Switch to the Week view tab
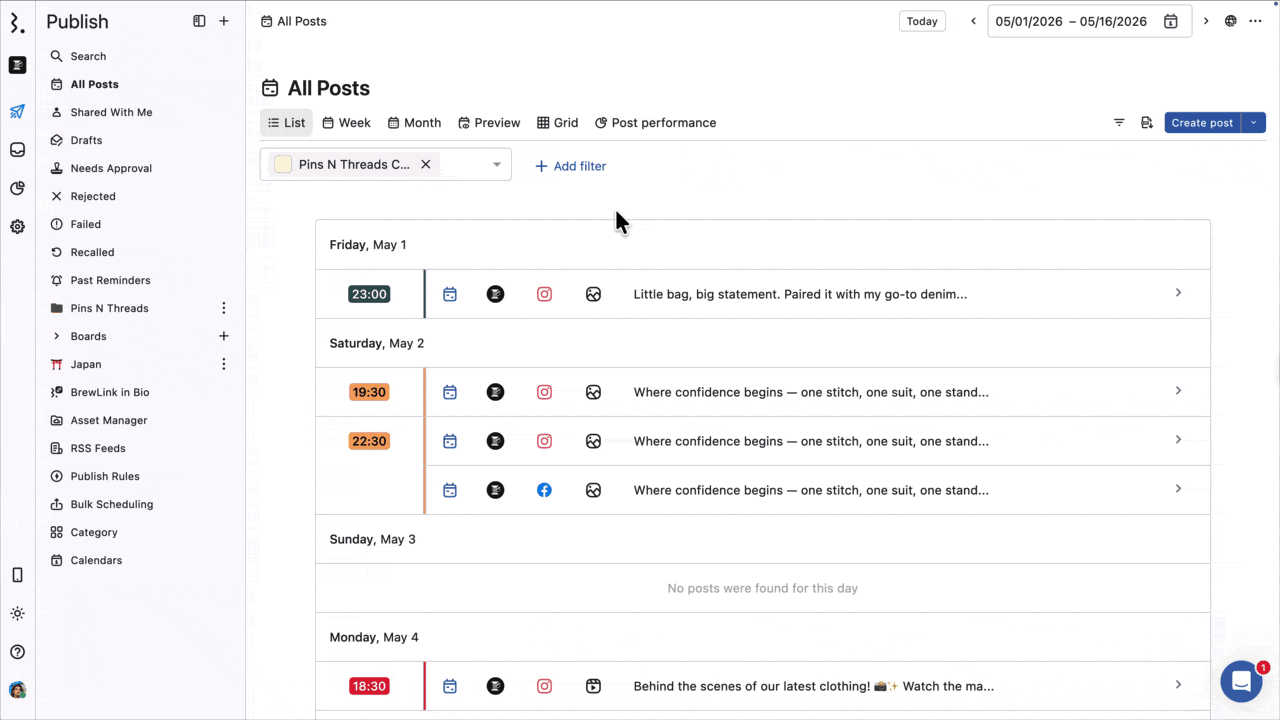Image resolution: width=1280 pixels, height=720 pixels. click(x=346, y=123)
